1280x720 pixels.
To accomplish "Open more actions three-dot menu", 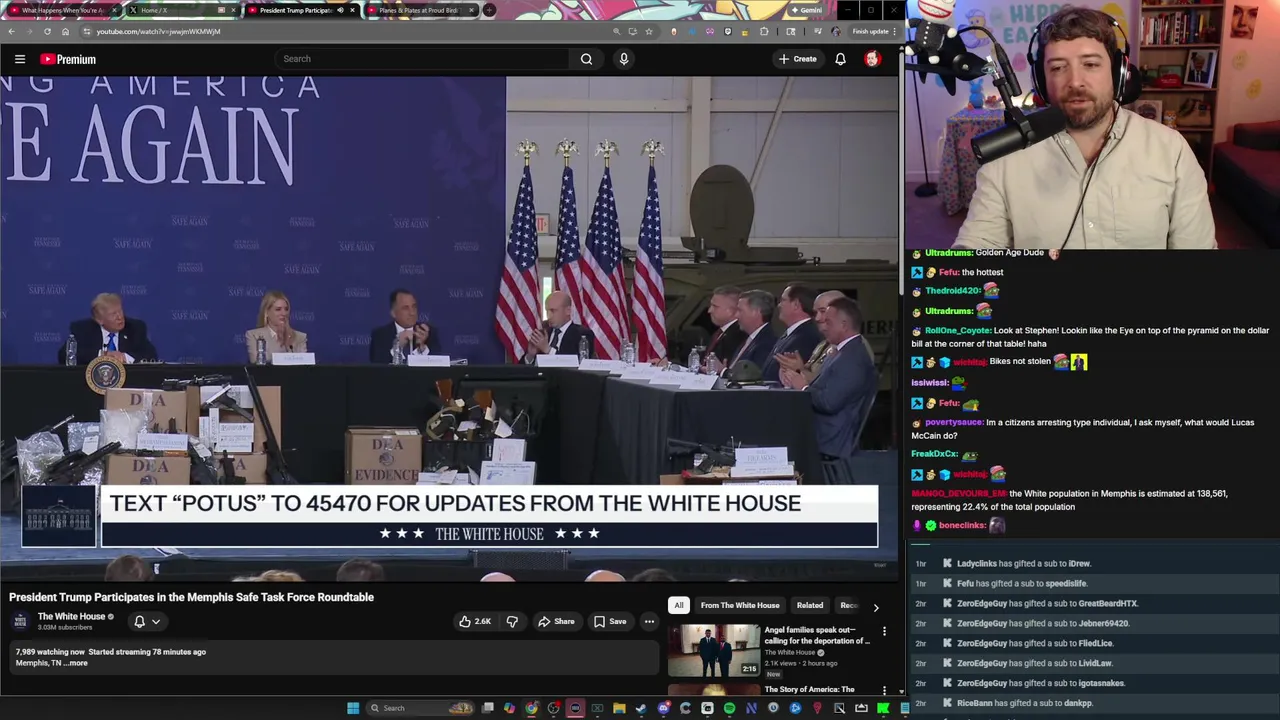I will pyautogui.click(x=649, y=621).
